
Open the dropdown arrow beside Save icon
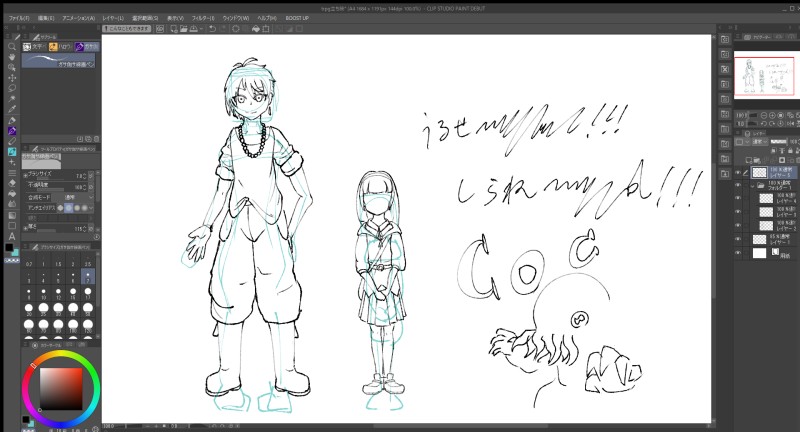201,29
